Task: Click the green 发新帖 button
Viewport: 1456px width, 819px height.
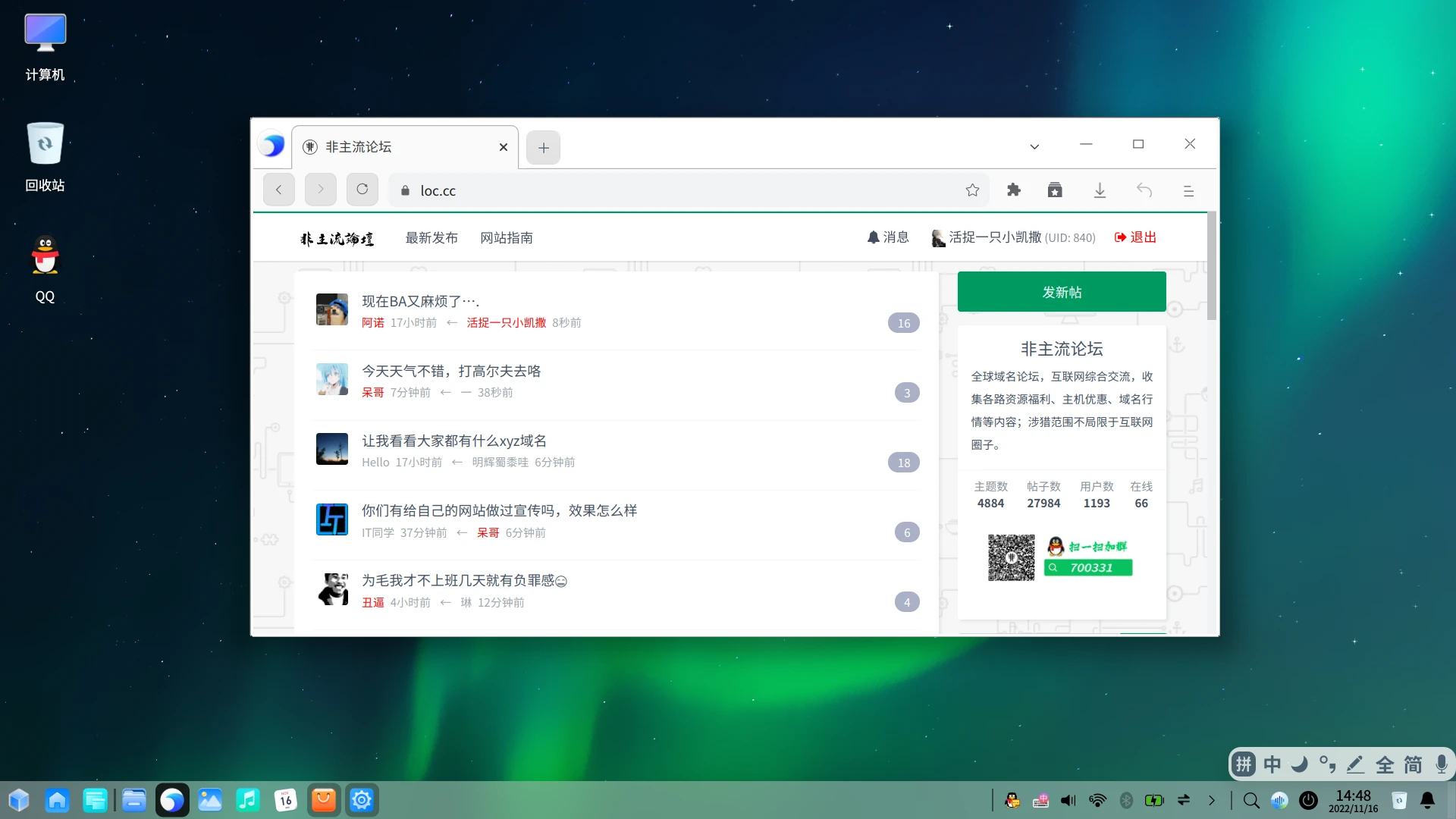Action: coord(1062,292)
